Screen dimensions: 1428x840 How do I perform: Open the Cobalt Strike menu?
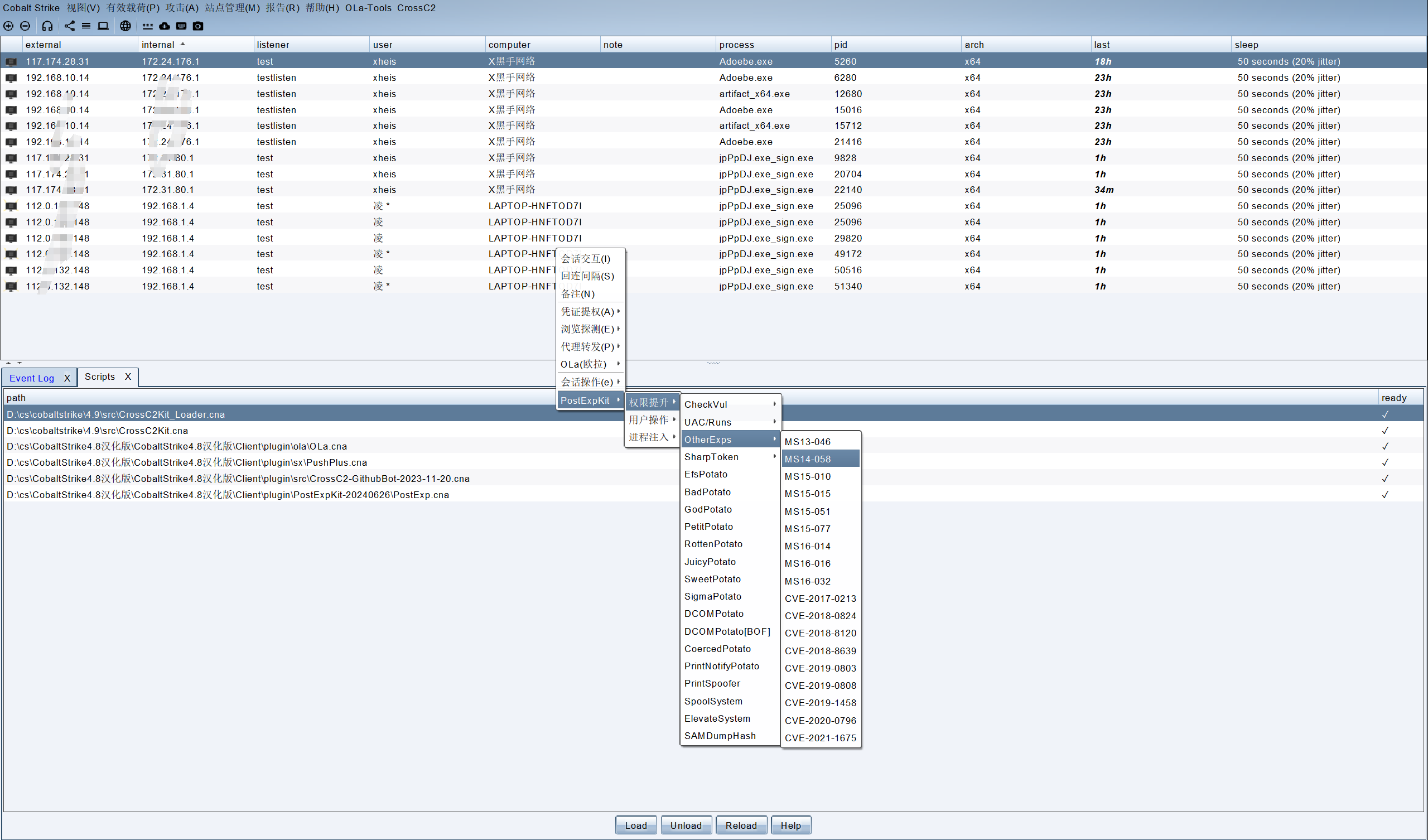31,8
